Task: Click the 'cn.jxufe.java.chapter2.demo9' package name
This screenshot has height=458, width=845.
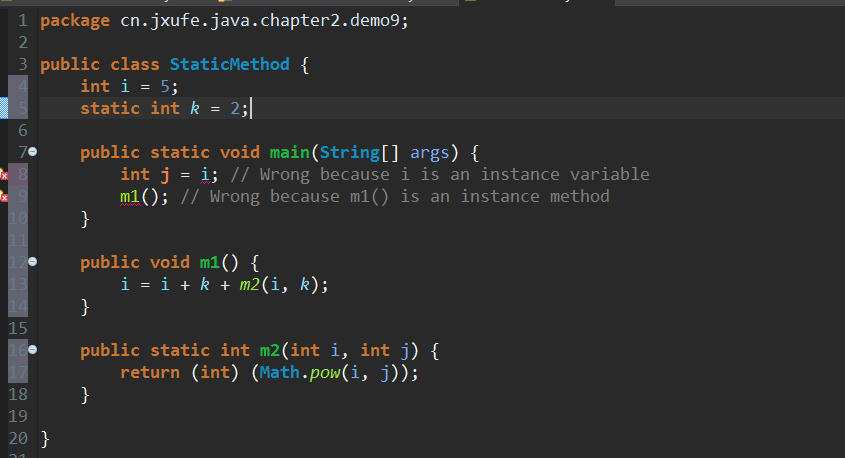Action: coord(260,21)
